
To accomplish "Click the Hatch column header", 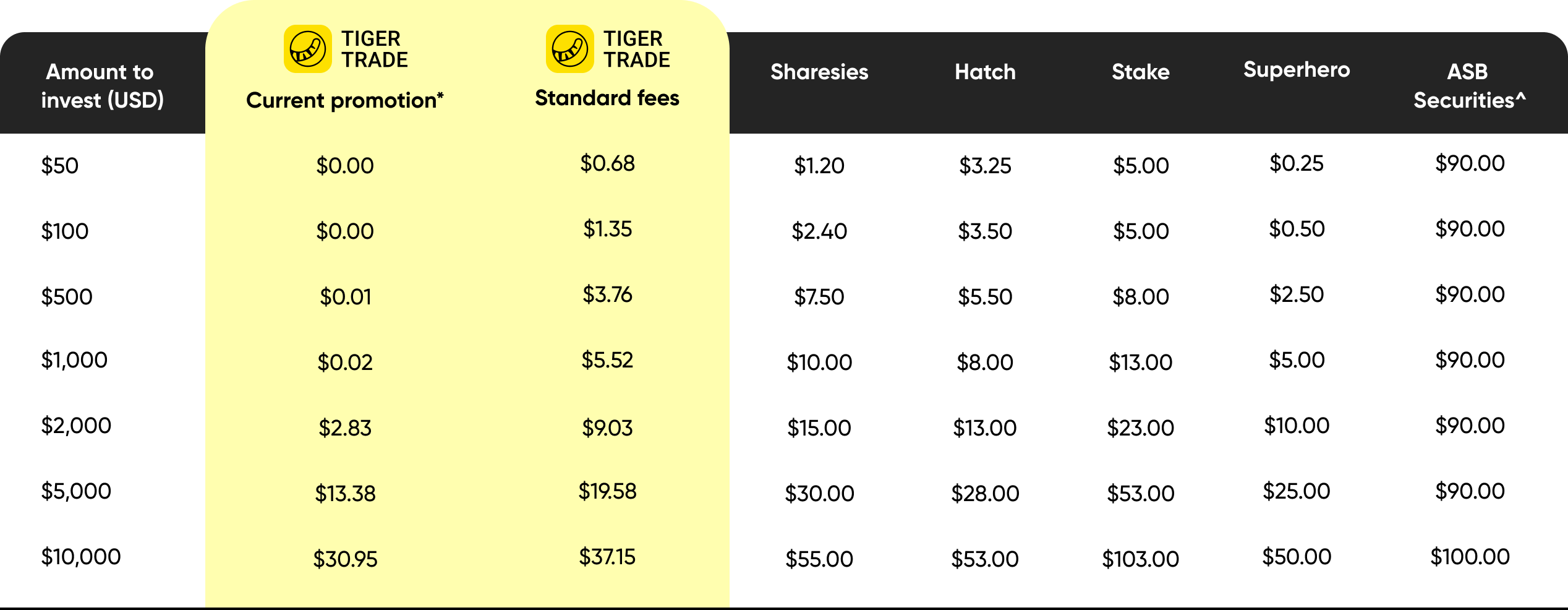I will (985, 72).
